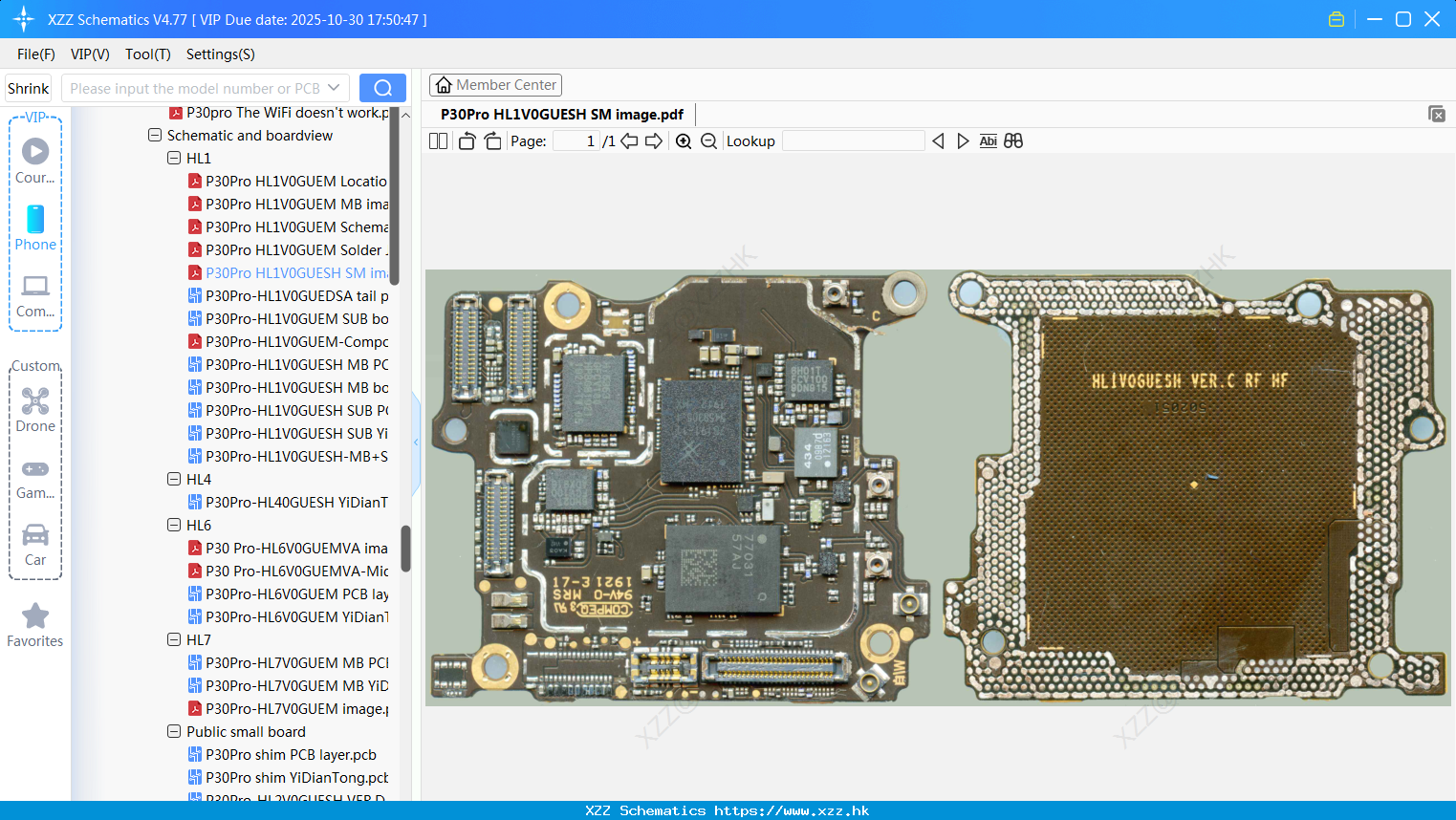Click the yellow toolbox icon in title bar
Viewport: 1456px width, 820px height.
[x=1336, y=19]
